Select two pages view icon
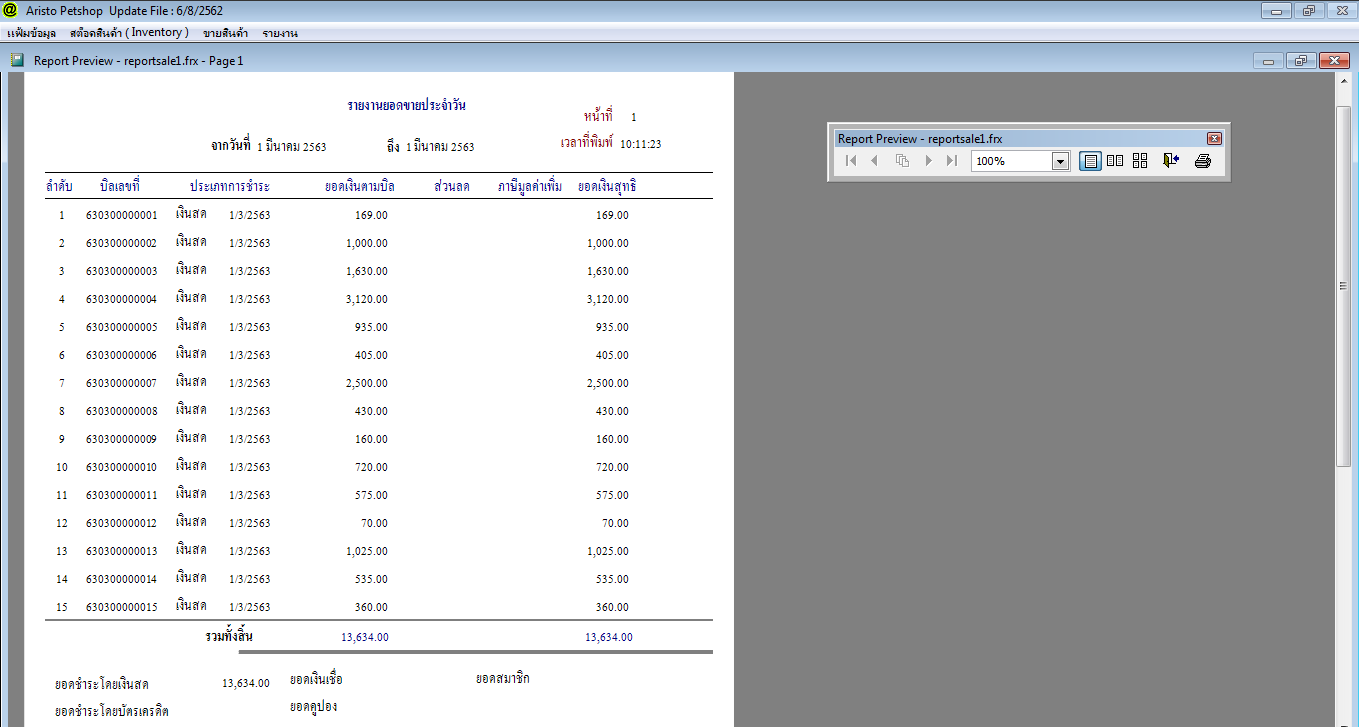Screen dimensions: 1359x727 pos(1115,161)
